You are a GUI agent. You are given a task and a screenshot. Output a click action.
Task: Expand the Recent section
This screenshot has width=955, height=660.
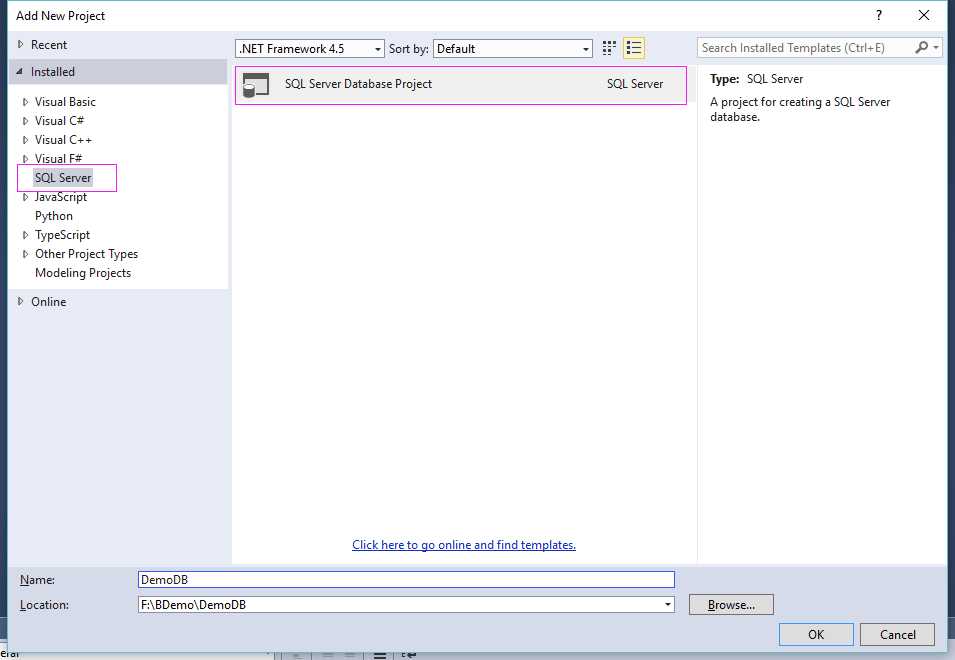tap(21, 44)
